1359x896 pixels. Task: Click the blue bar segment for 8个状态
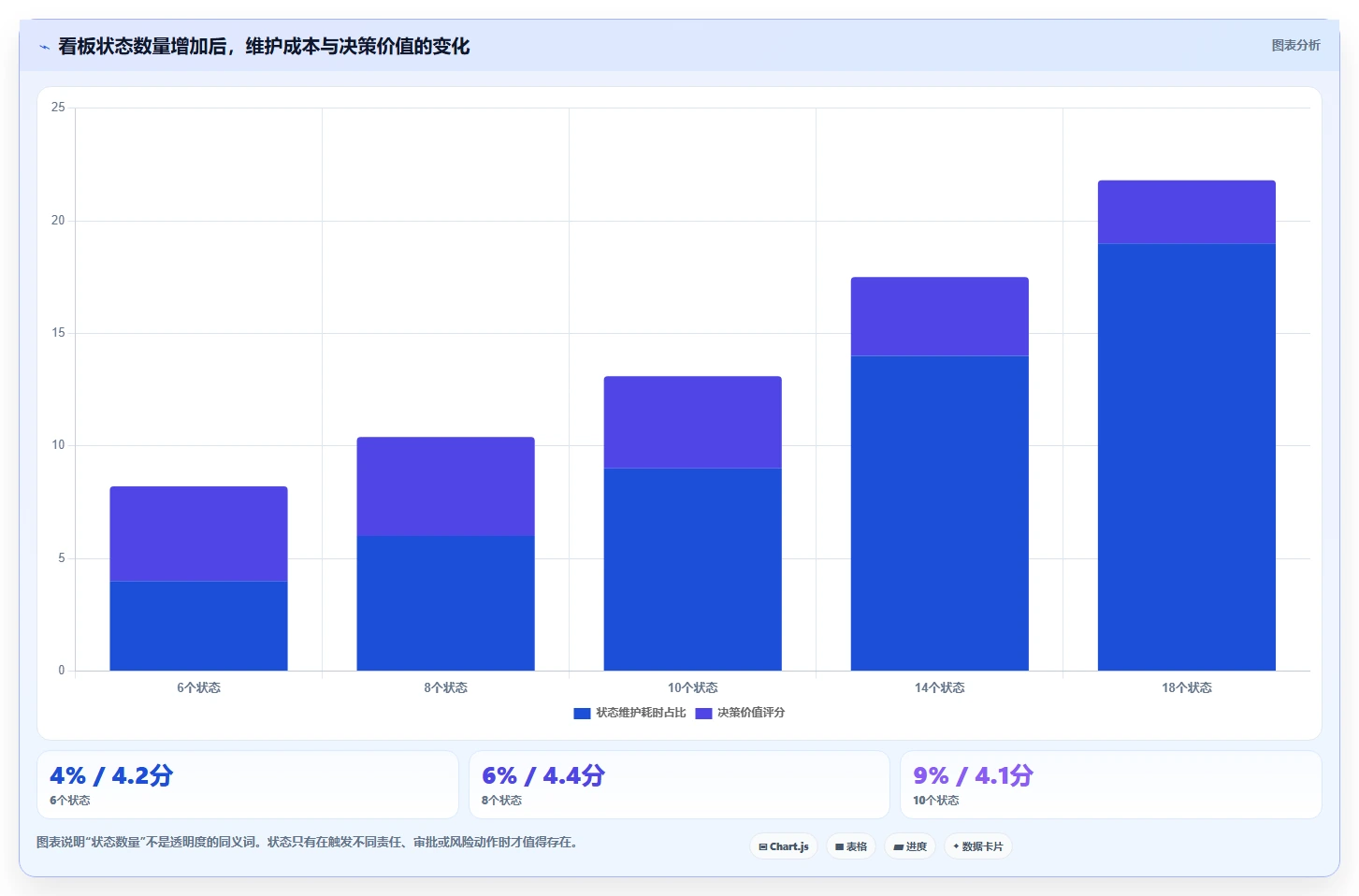point(445,603)
